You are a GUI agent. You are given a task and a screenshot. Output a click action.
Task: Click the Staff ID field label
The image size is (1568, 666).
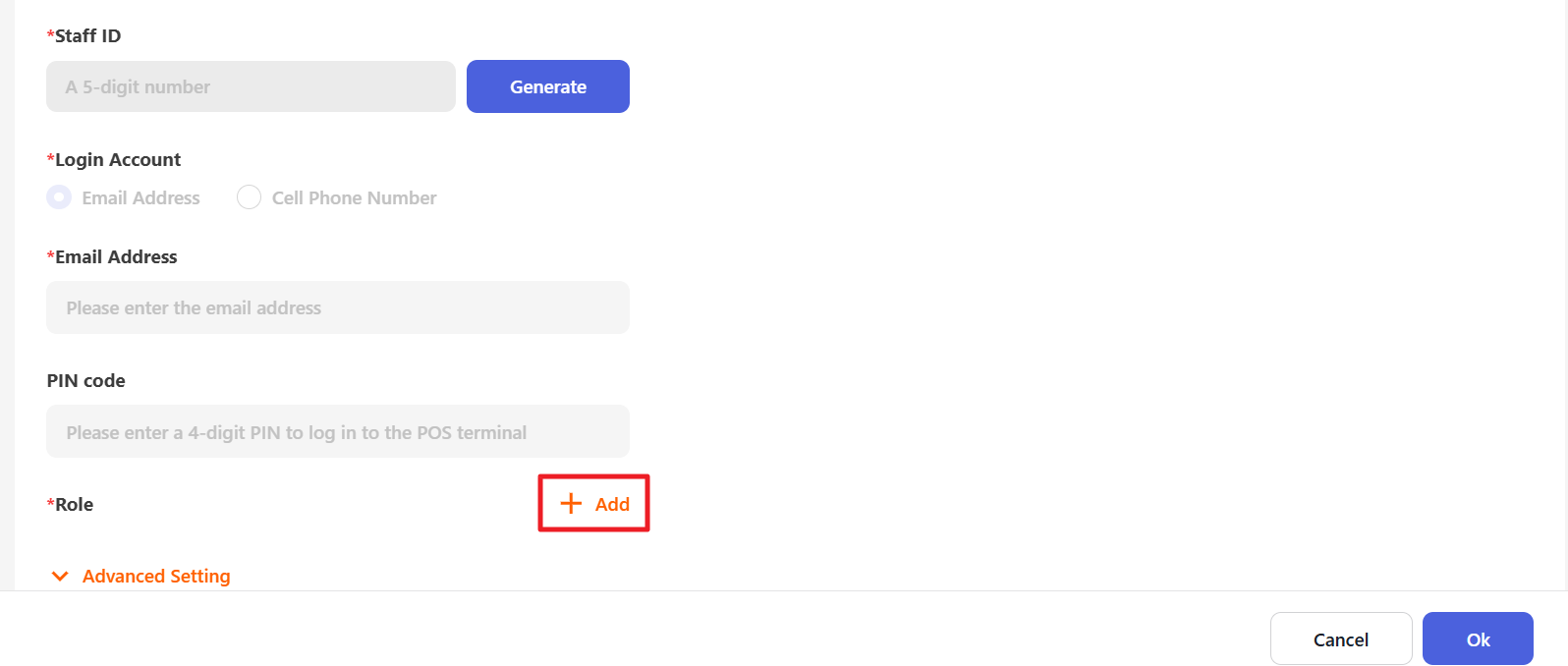pyautogui.click(x=87, y=36)
